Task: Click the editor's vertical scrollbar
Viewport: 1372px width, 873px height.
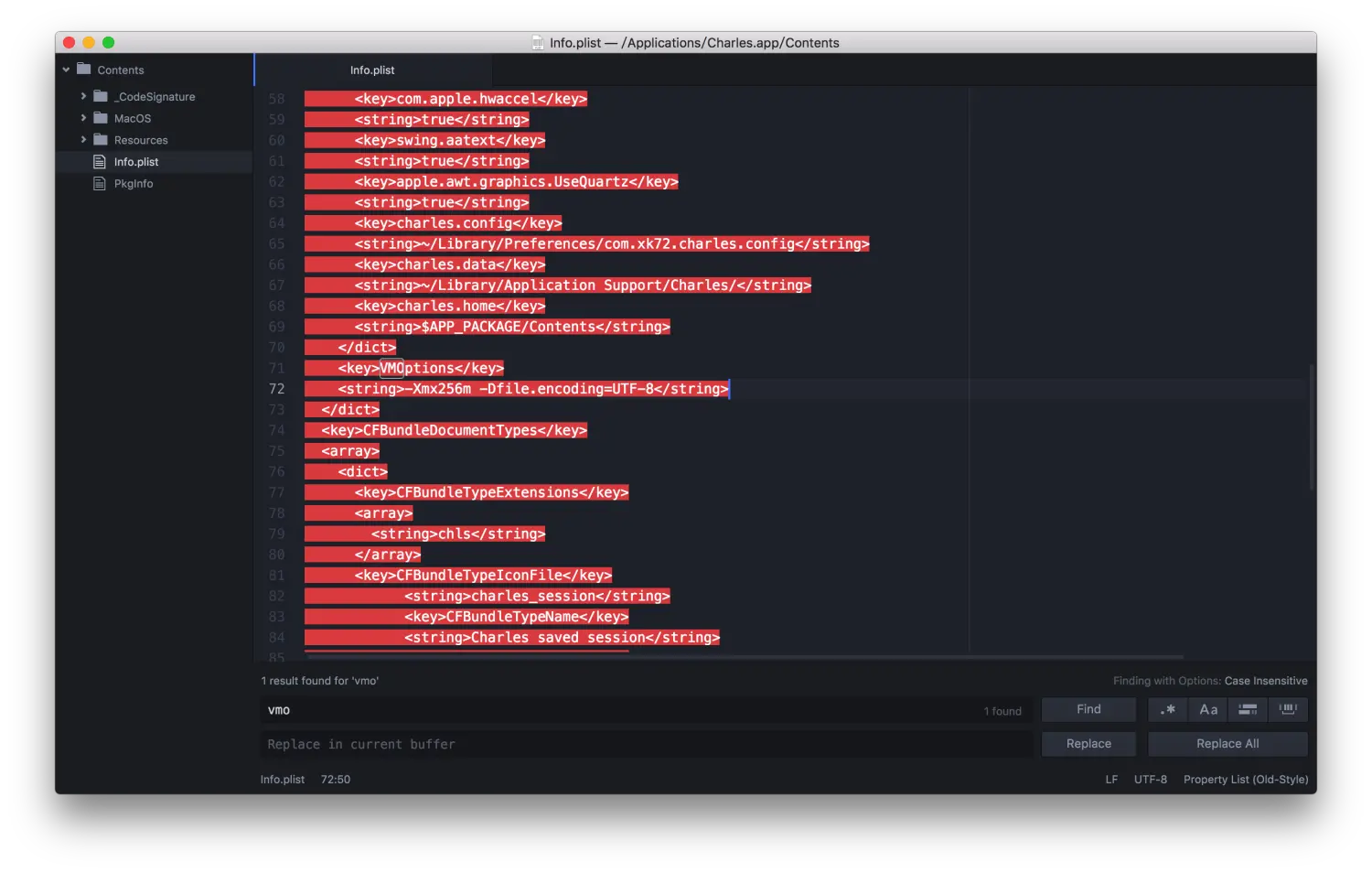Action: [x=1312, y=426]
